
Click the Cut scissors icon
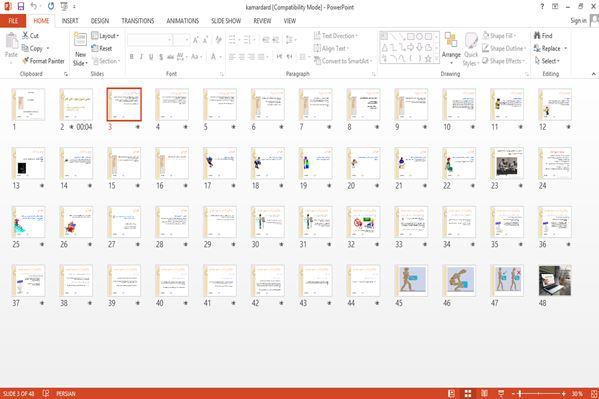click(25, 35)
